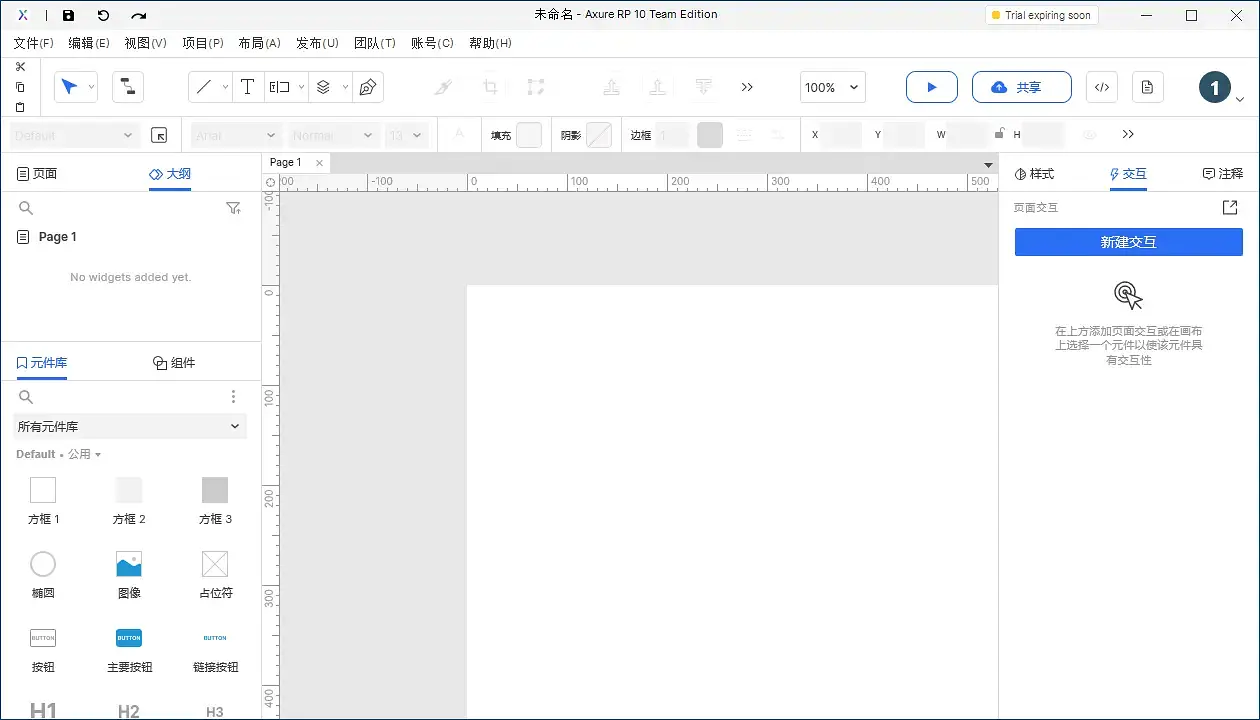This screenshot has width=1260, height=720.
Task: Open the code export view icon
Action: (x=1101, y=87)
